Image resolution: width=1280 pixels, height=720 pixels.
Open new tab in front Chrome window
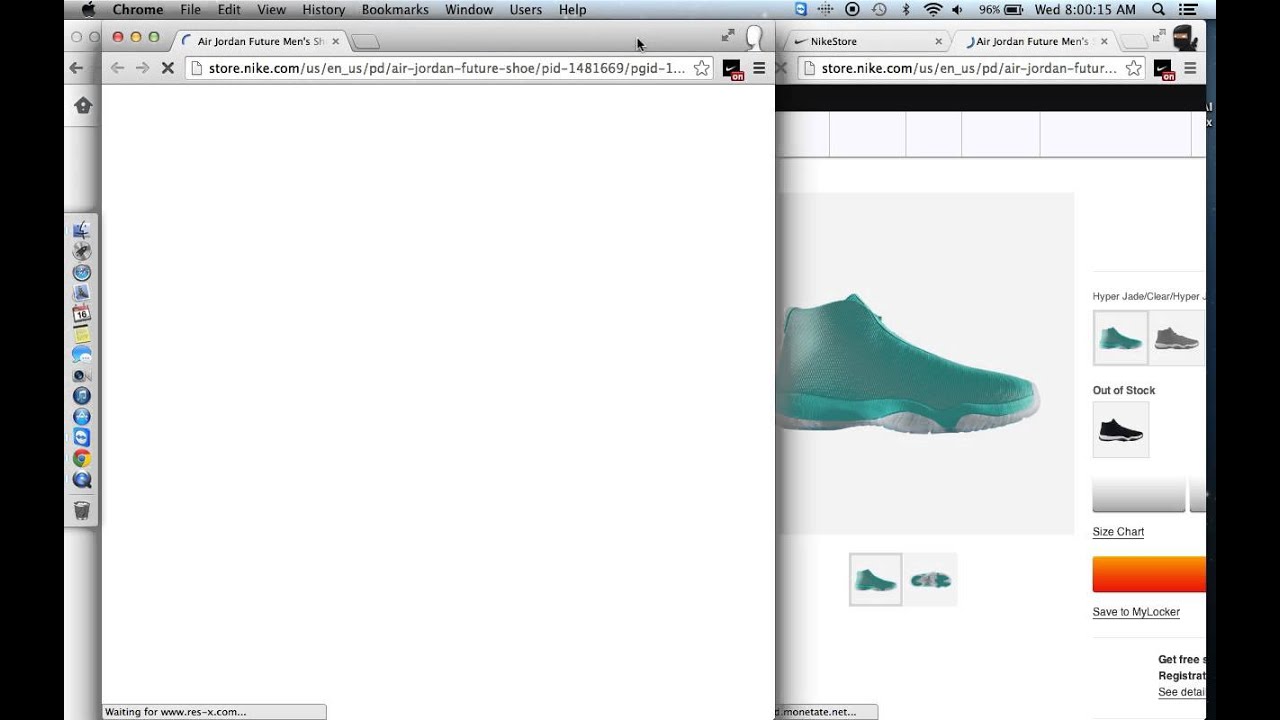[x=366, y=42]
